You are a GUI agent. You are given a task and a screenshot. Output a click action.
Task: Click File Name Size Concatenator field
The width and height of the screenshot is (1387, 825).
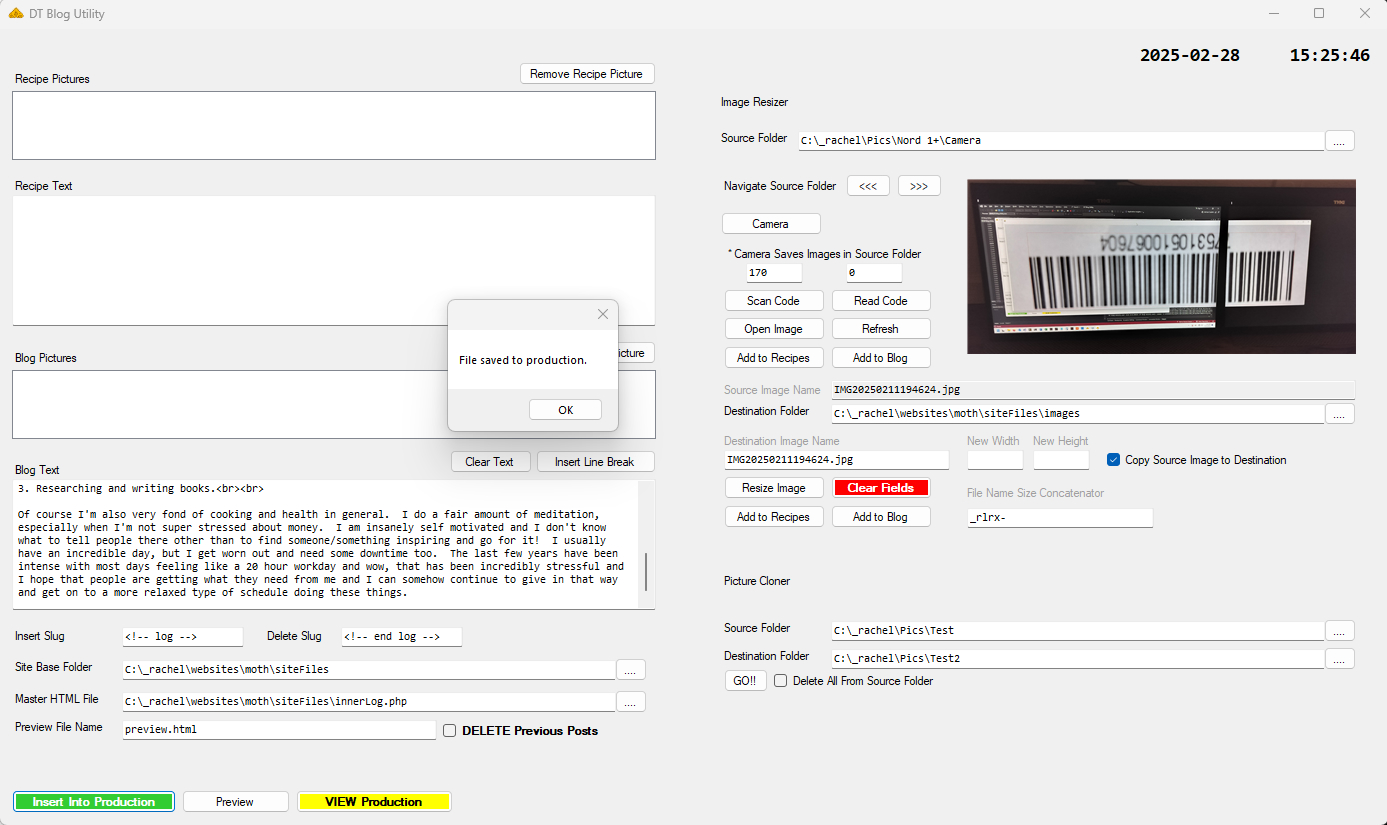(1060, 518)
